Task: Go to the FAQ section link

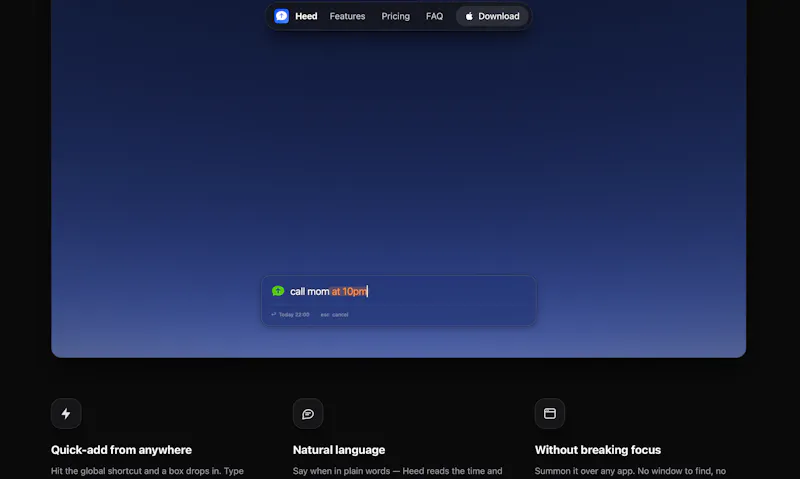Action: (x=434, y=16)
